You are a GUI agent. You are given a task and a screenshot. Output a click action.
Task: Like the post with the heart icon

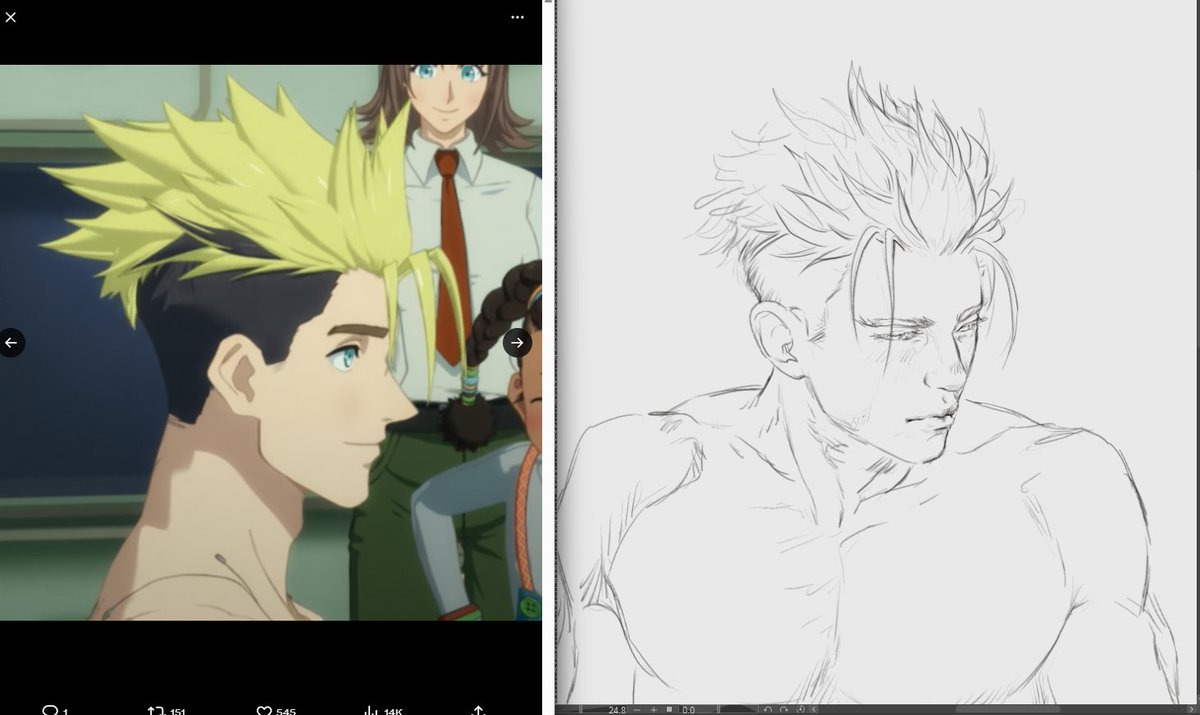click(264, 710)
